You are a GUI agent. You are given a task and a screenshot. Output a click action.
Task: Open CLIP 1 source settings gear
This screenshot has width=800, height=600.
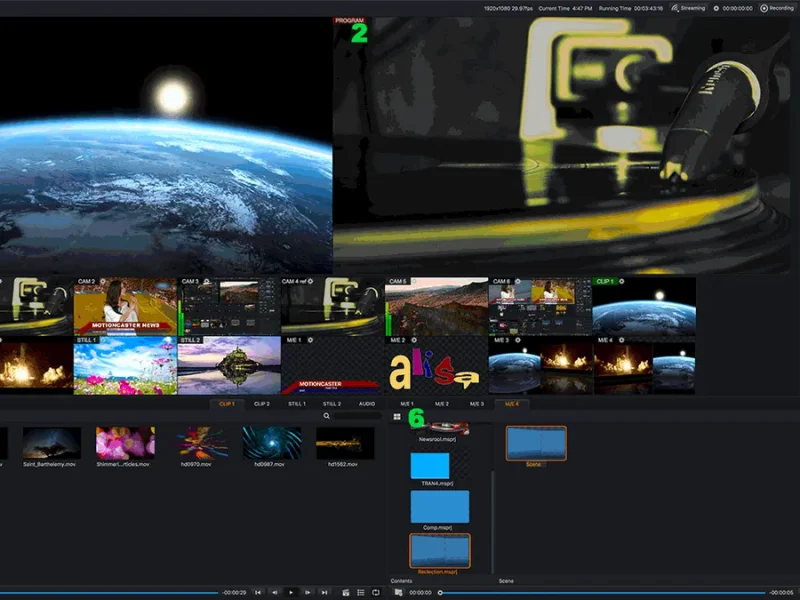click(621, 282)
